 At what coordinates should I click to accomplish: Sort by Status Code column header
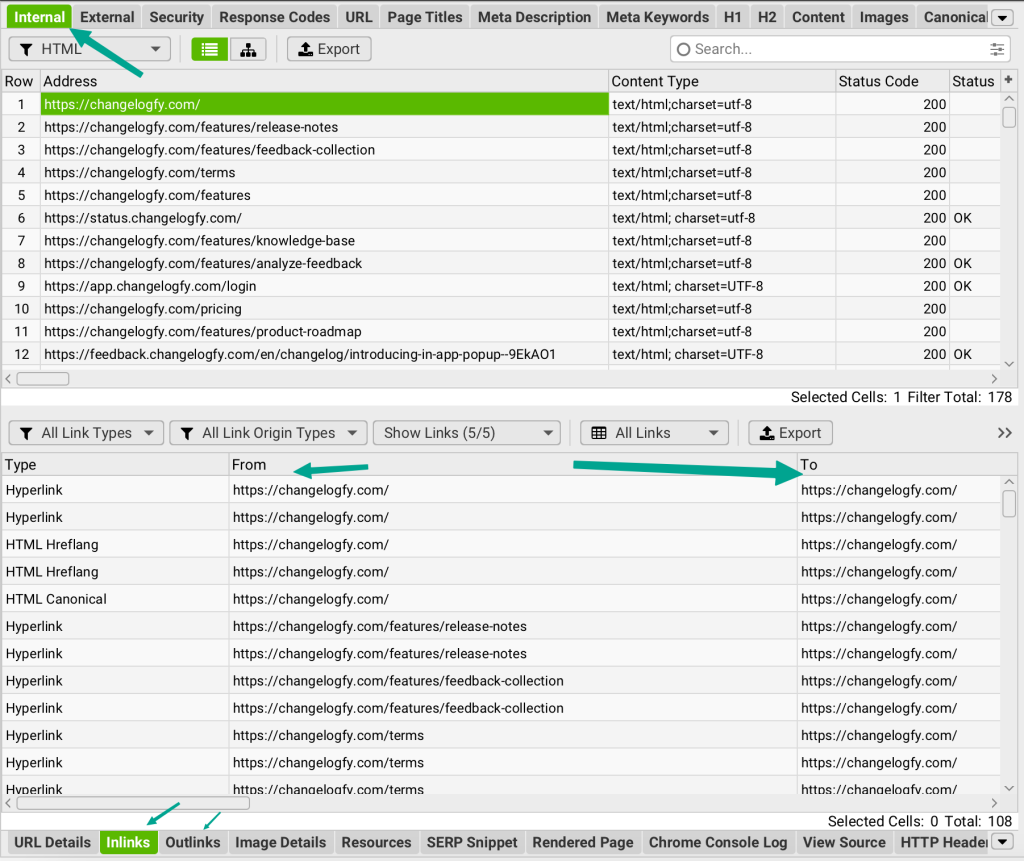[892, 81]
